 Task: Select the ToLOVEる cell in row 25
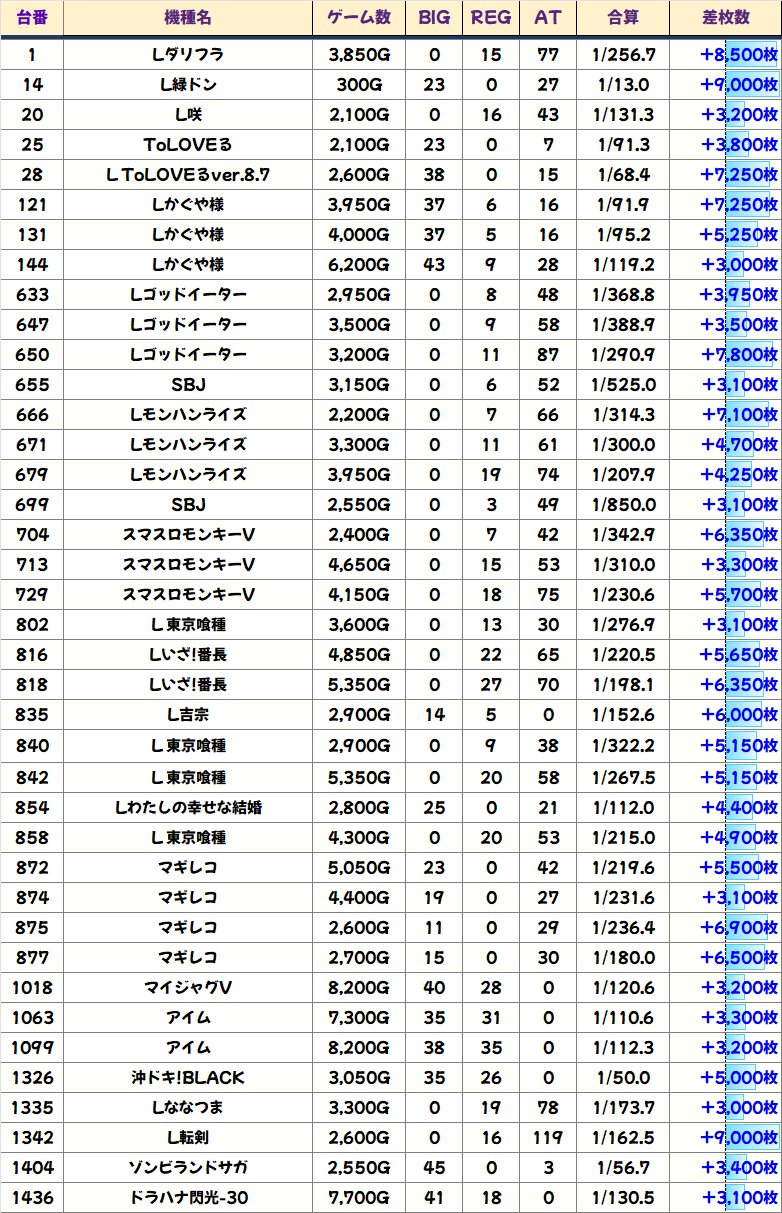point(188,145)
